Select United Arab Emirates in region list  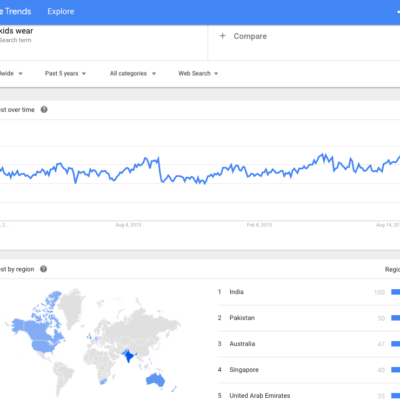(x=260, y=396)
